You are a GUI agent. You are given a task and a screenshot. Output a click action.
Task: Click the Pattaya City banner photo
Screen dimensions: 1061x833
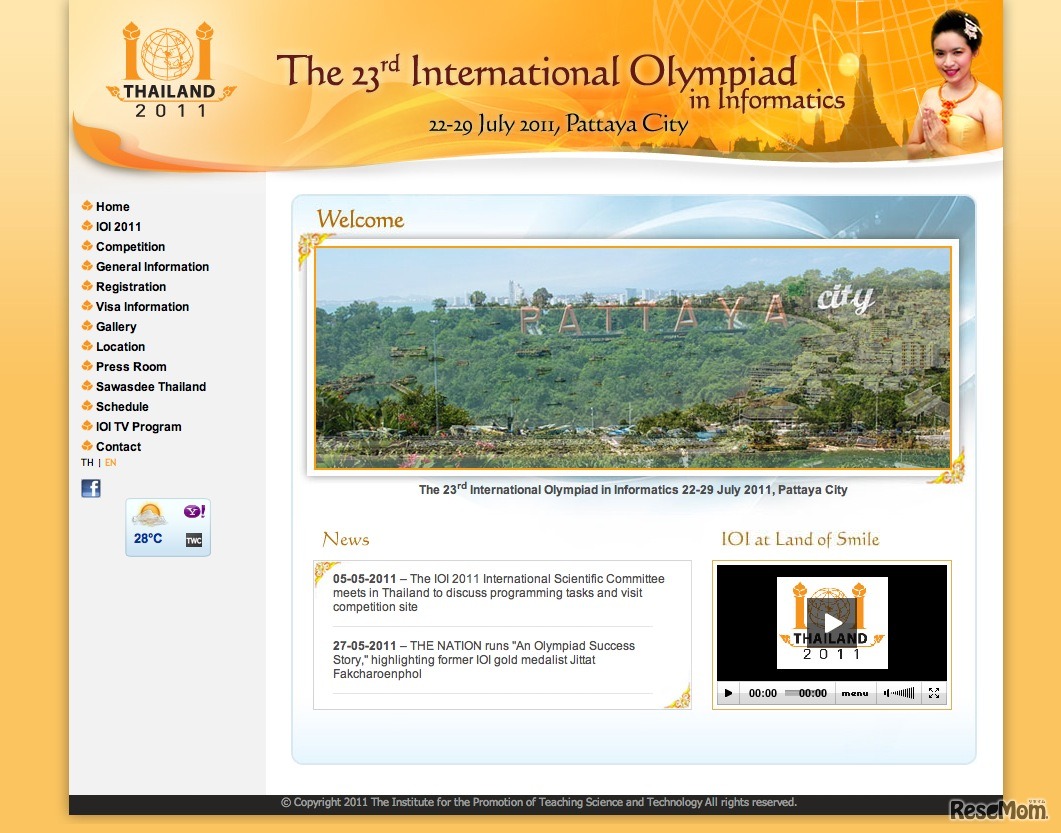(x=633, y=357)
